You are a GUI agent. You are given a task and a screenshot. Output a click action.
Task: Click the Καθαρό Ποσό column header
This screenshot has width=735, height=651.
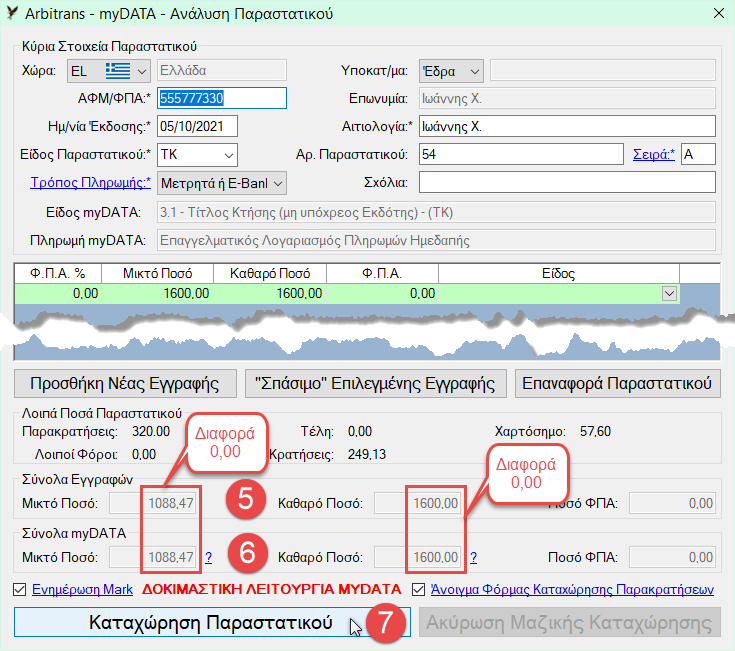[270, 273]
